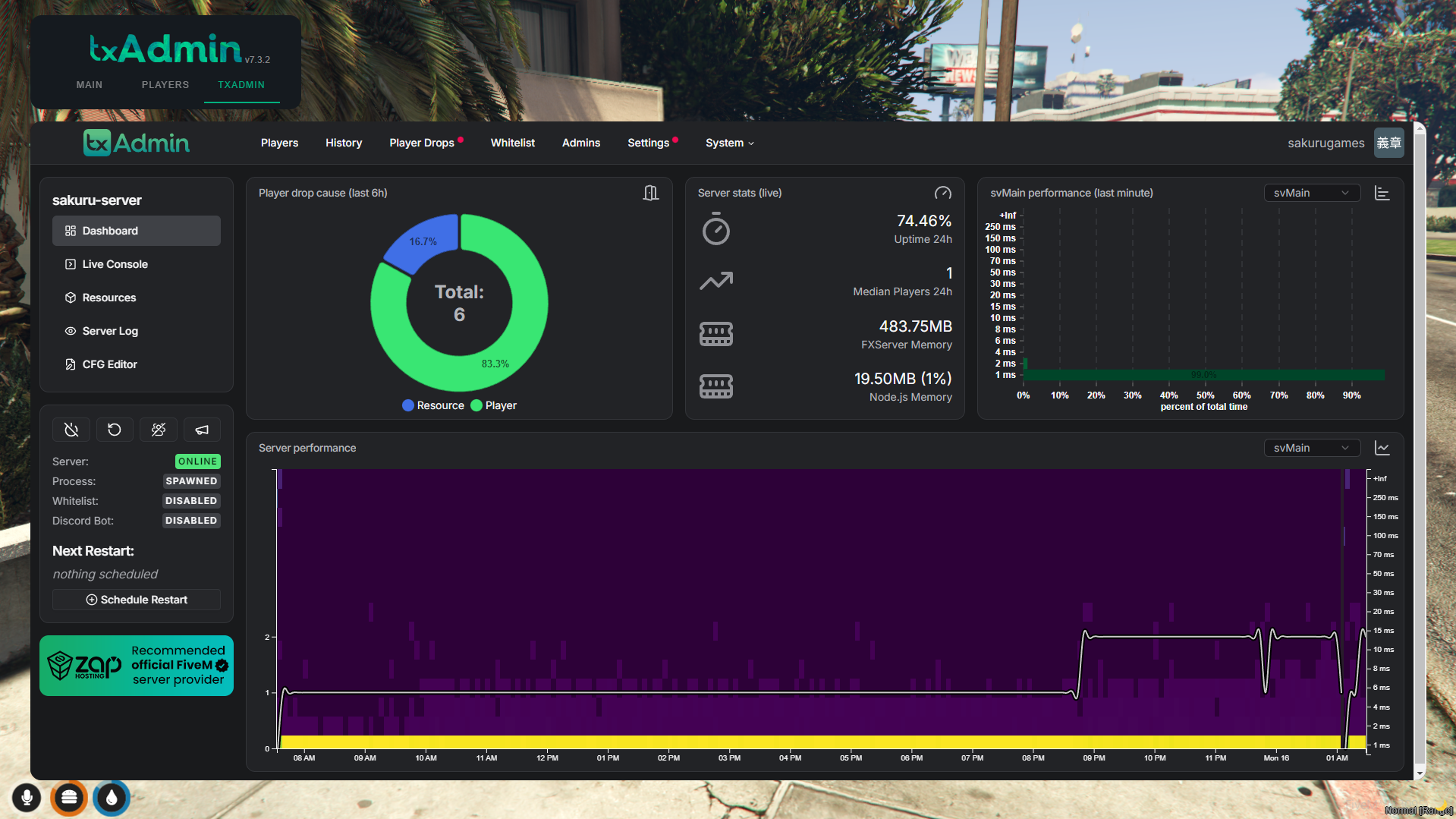The image size is (1456, 819).
Task: Open the Player Drops page
Action: 422,143
